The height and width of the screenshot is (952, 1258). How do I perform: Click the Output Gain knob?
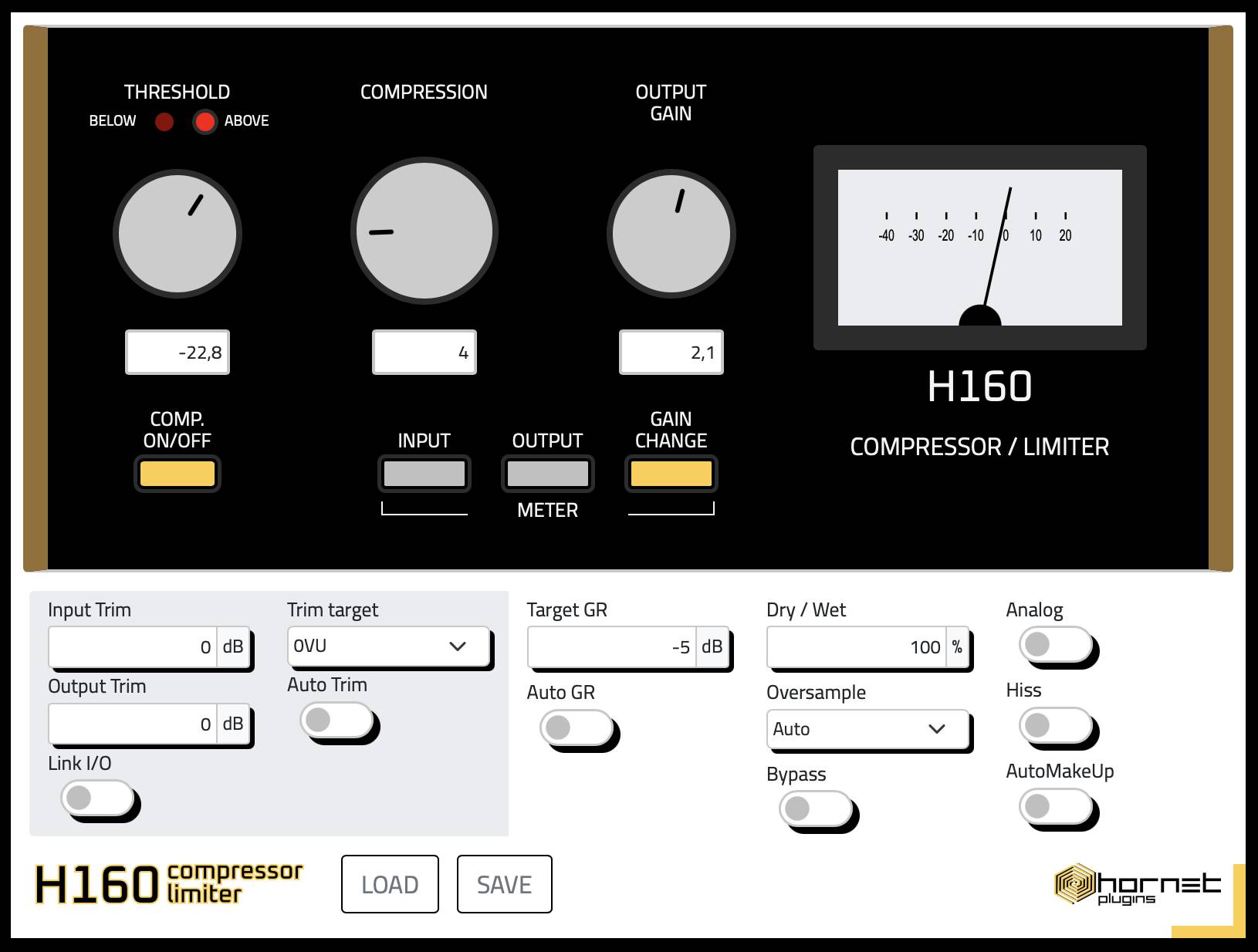point(671,233)
